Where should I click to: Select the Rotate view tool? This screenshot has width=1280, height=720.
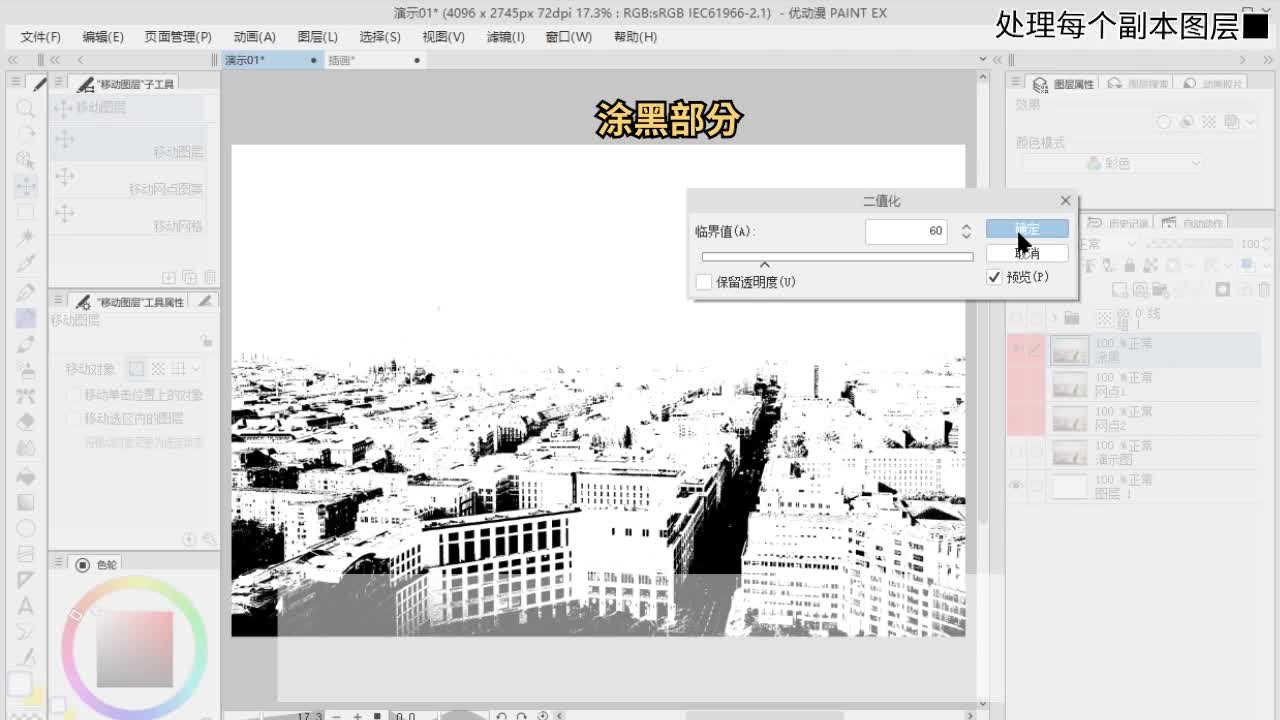pyautogui.click(x=26, y=134)
